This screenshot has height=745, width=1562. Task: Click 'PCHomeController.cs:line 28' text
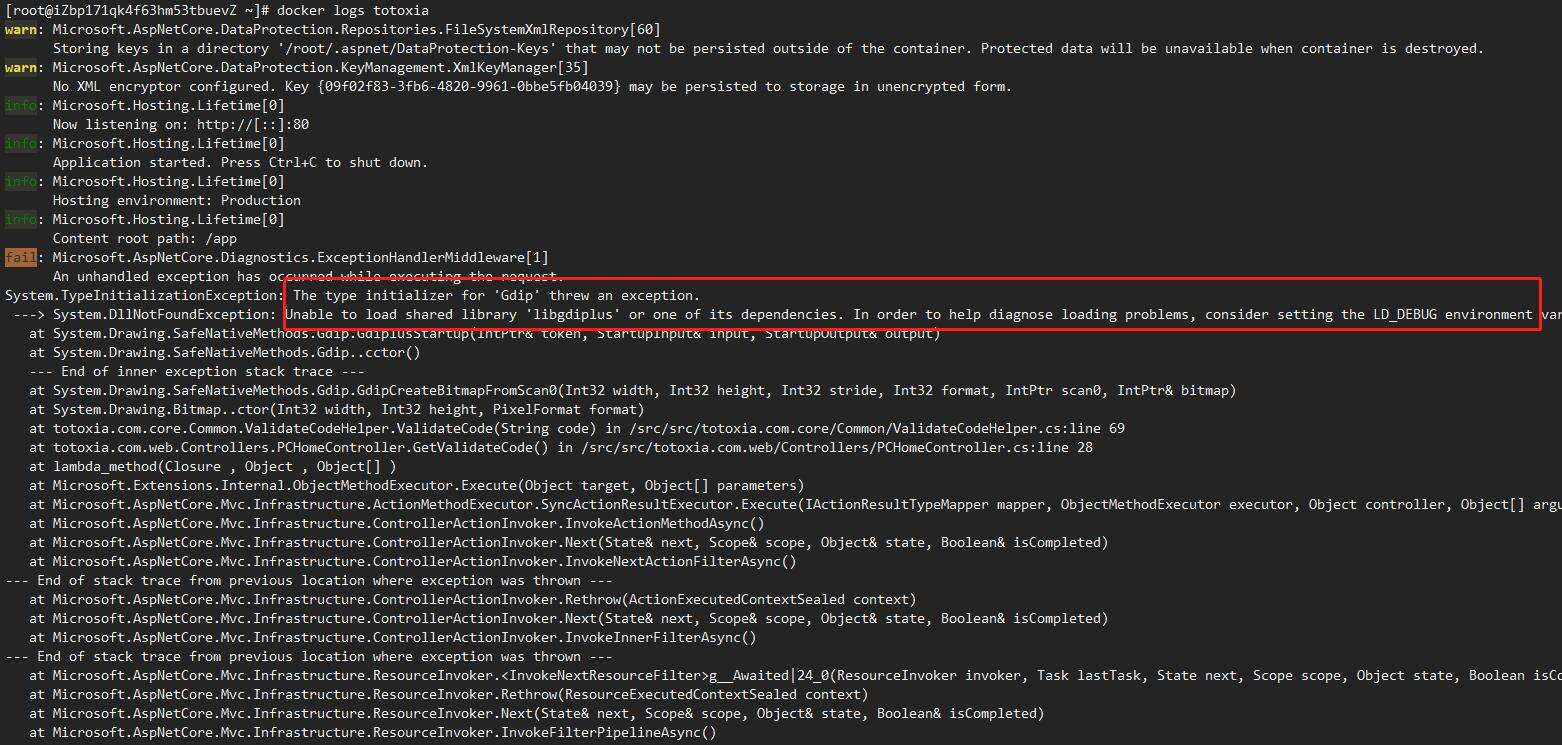[x=984, y=447]
